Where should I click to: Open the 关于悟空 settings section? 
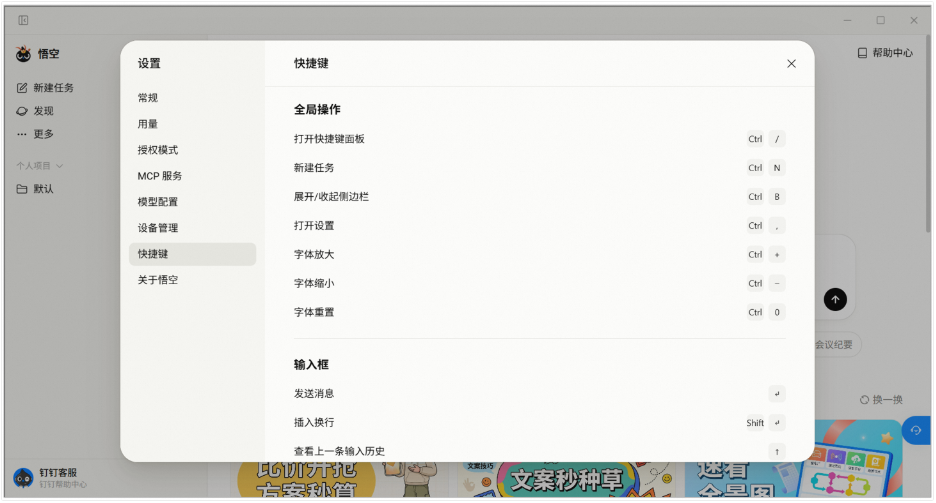coord(192,280)
